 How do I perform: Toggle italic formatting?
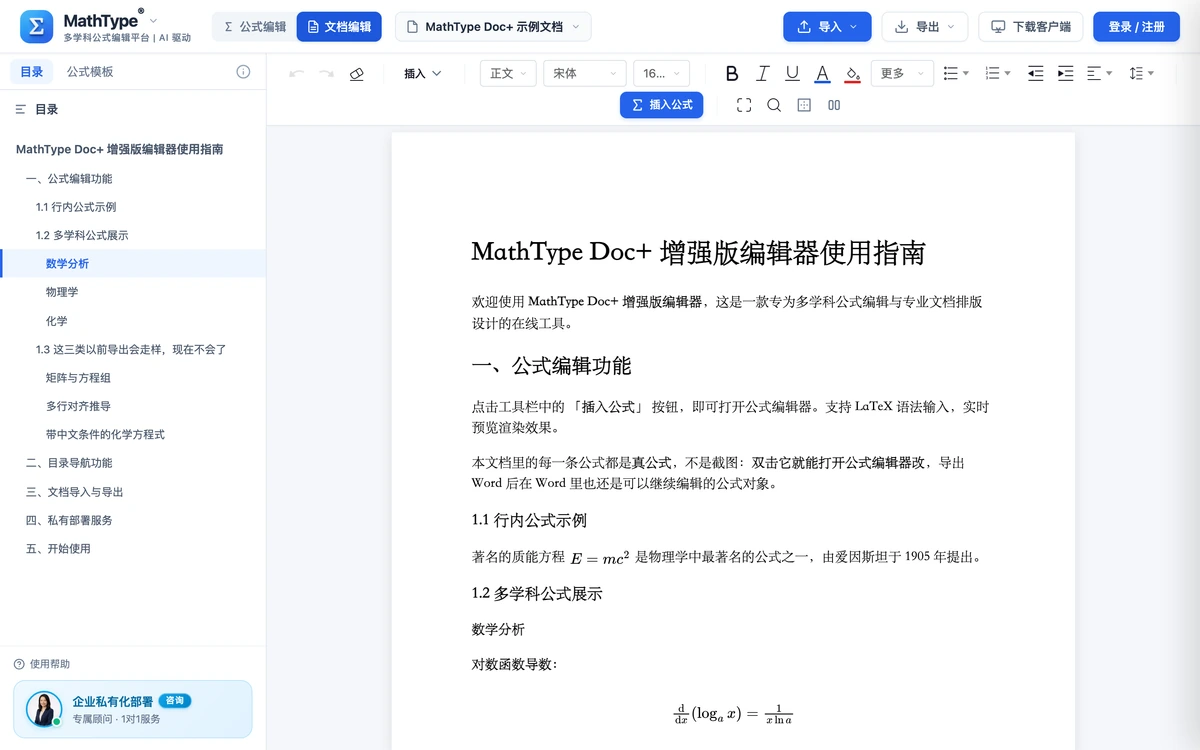click(x=762, y=74)
